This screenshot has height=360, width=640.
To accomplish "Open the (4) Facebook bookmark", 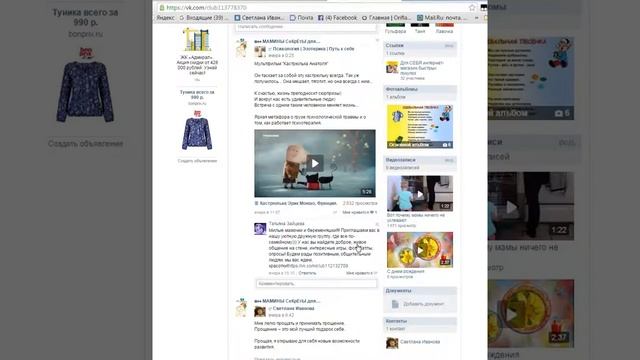I will point(338,18).
